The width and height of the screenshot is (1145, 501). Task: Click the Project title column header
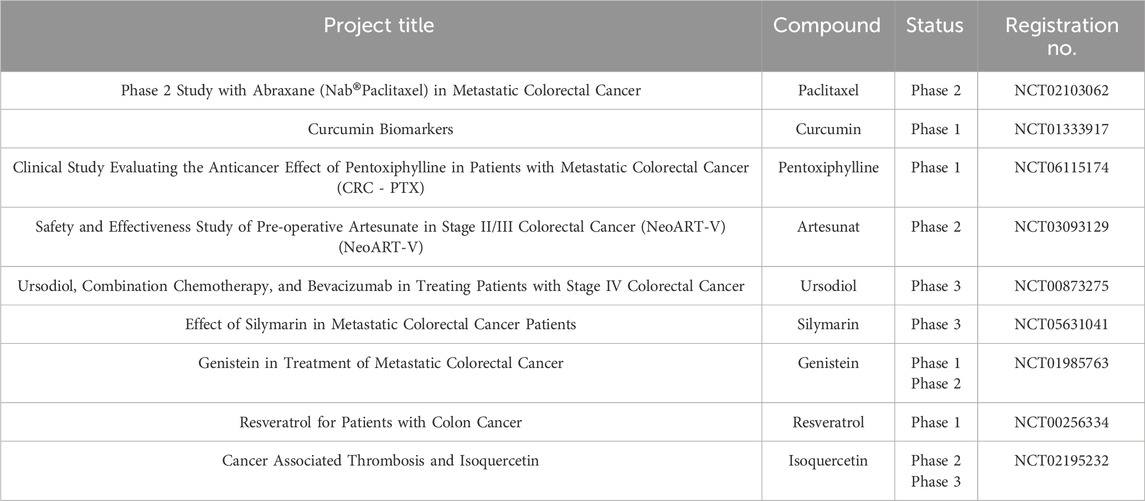point(380,26)
